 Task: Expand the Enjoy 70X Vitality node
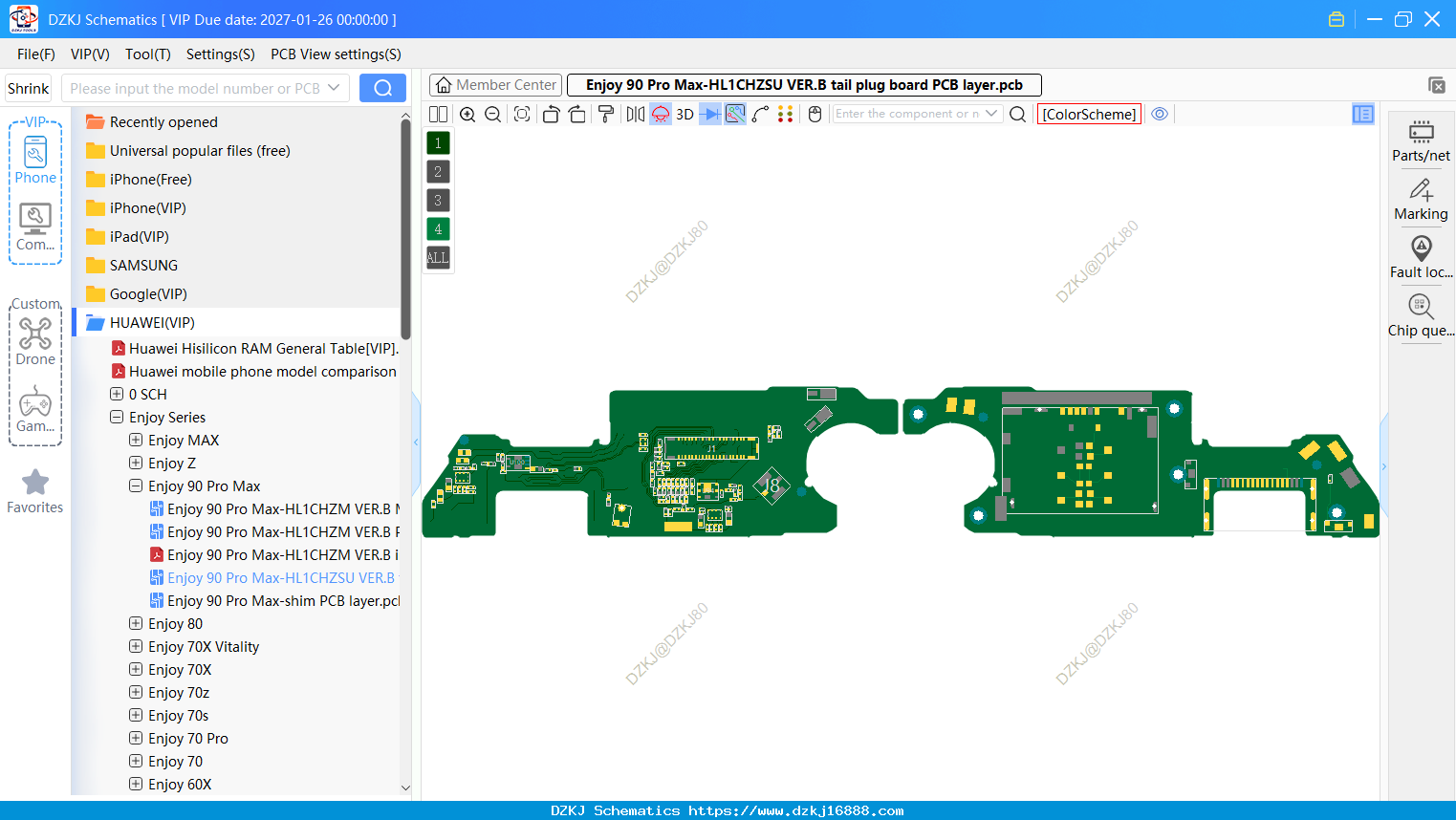click(x=136, y=646)
